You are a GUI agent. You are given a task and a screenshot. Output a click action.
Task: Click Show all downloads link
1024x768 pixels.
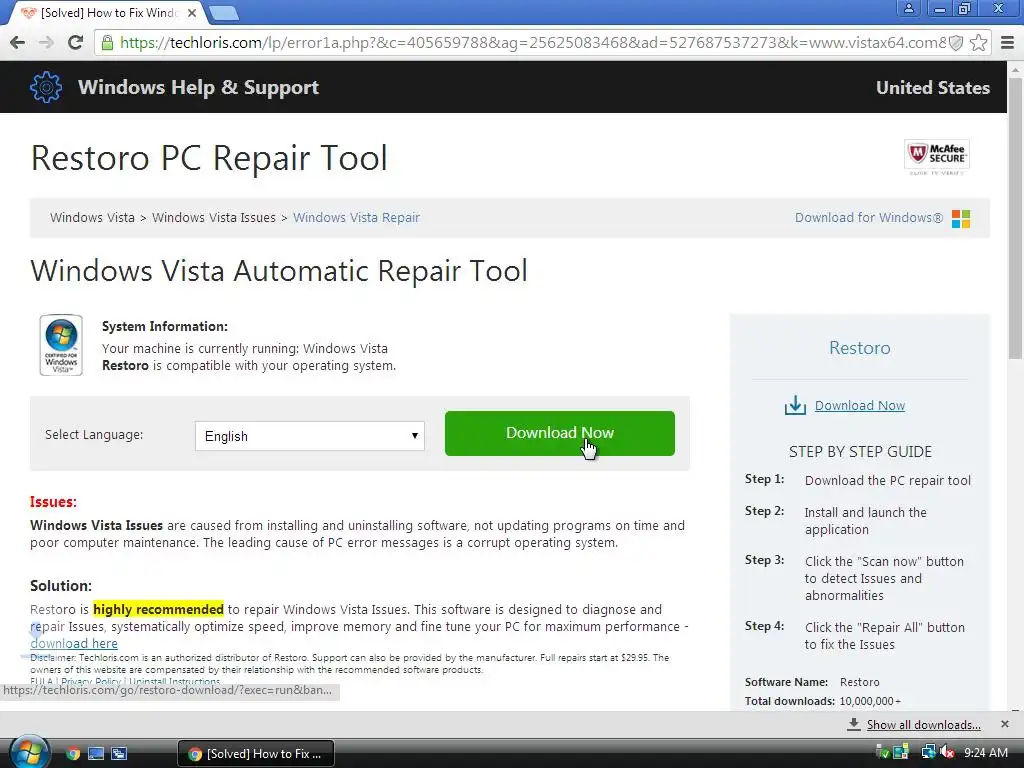(x=923, y=725)
